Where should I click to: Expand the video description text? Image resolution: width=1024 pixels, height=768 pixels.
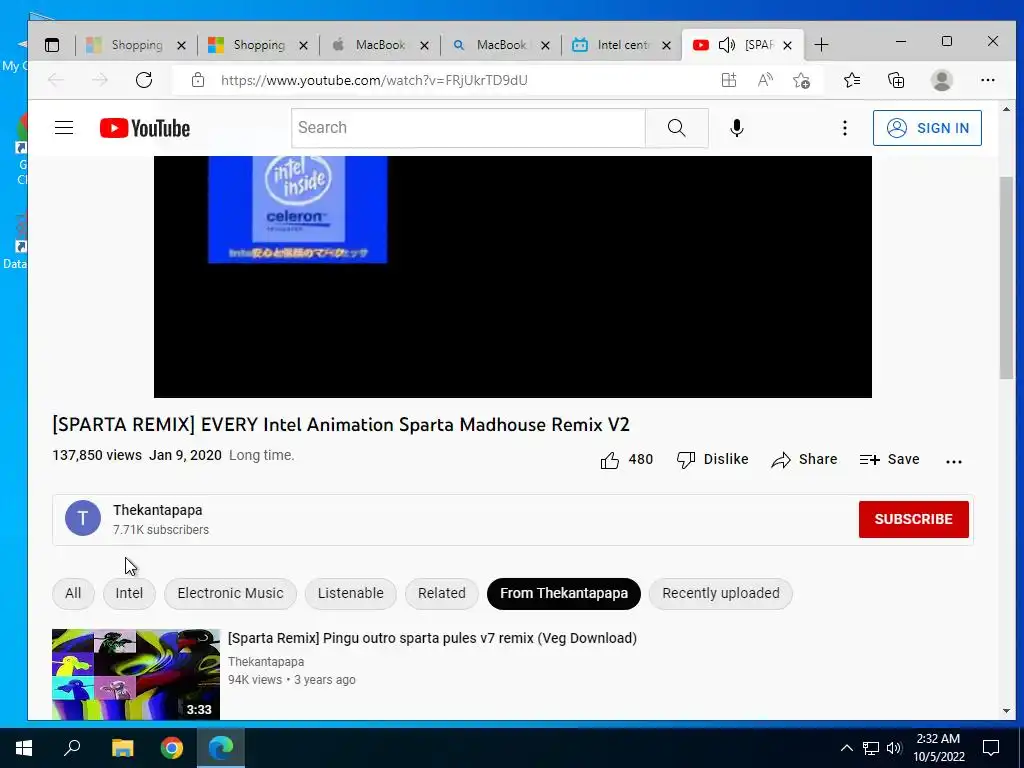click(261, 455)
